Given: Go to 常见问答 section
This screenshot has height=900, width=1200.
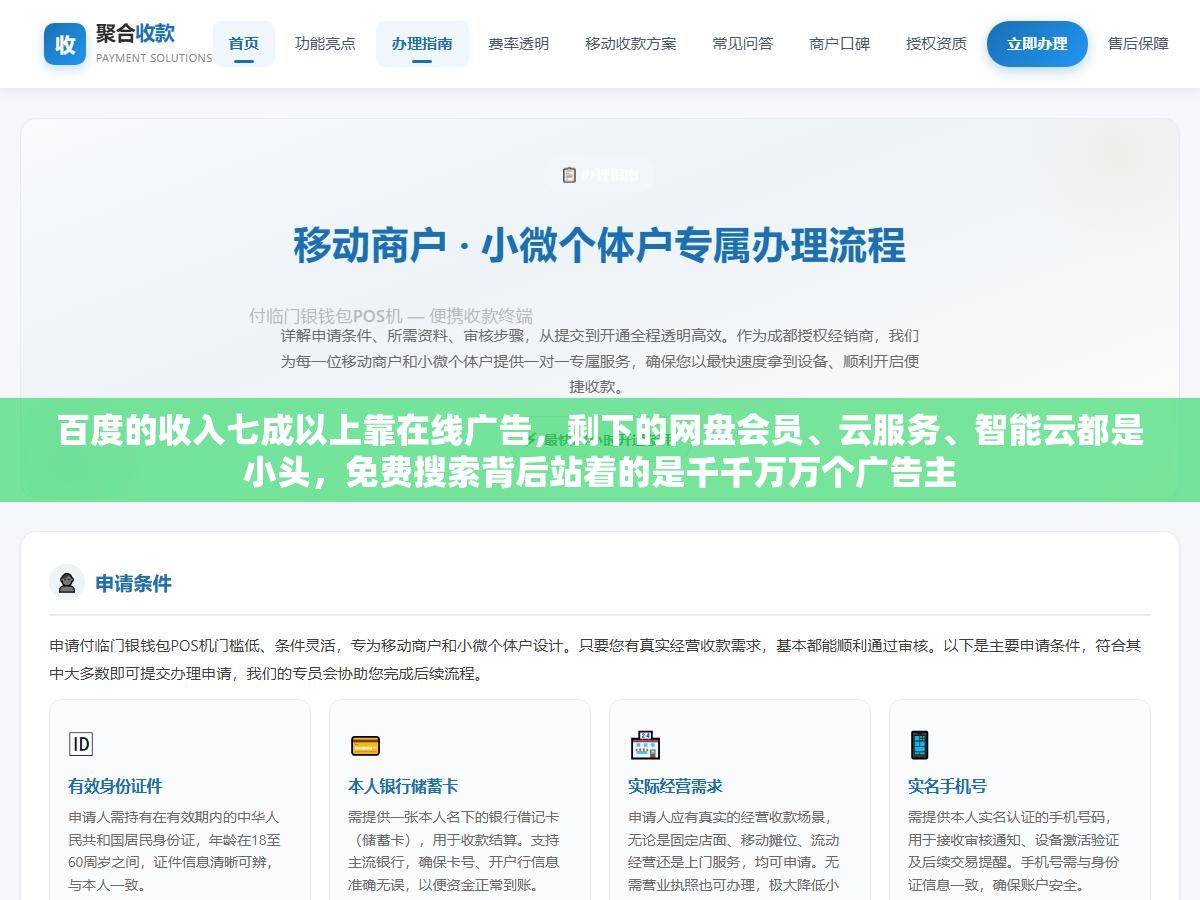Looking at the screenshot, I should 743,44.
